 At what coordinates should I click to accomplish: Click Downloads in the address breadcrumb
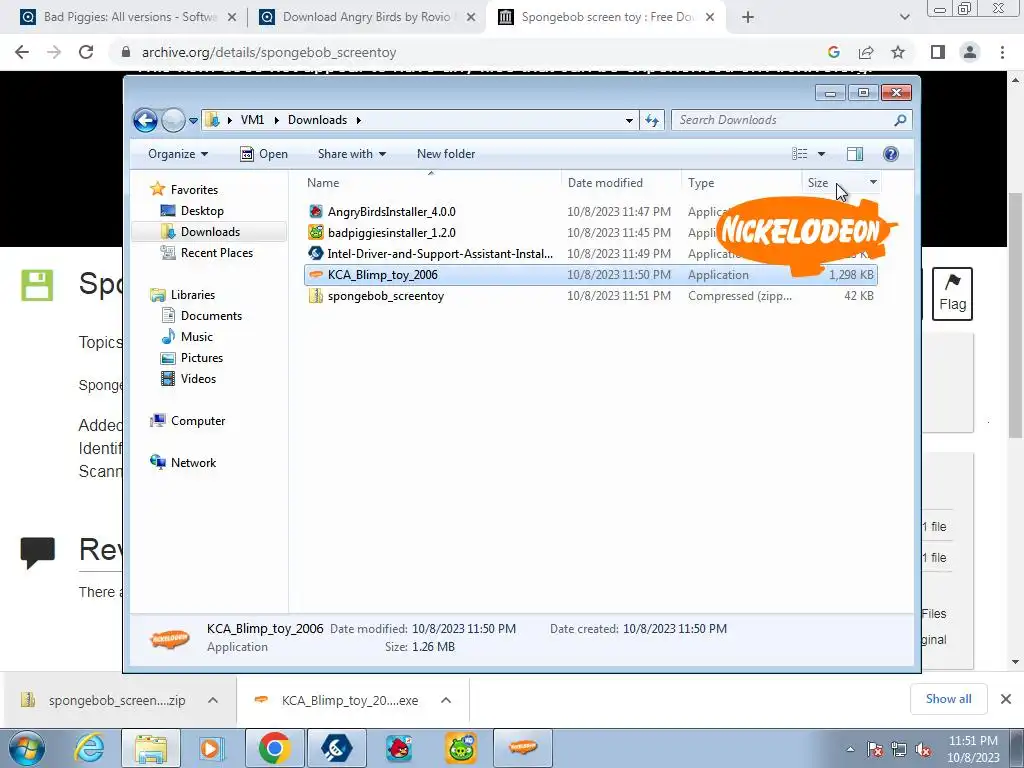(317, 120)
